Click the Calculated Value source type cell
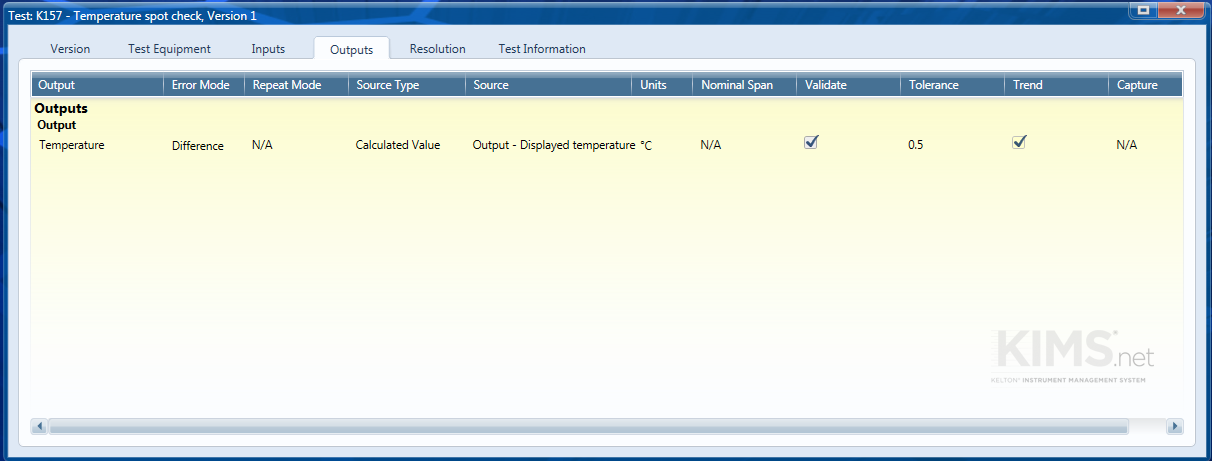1212x461 pixels. click(398, 145)
